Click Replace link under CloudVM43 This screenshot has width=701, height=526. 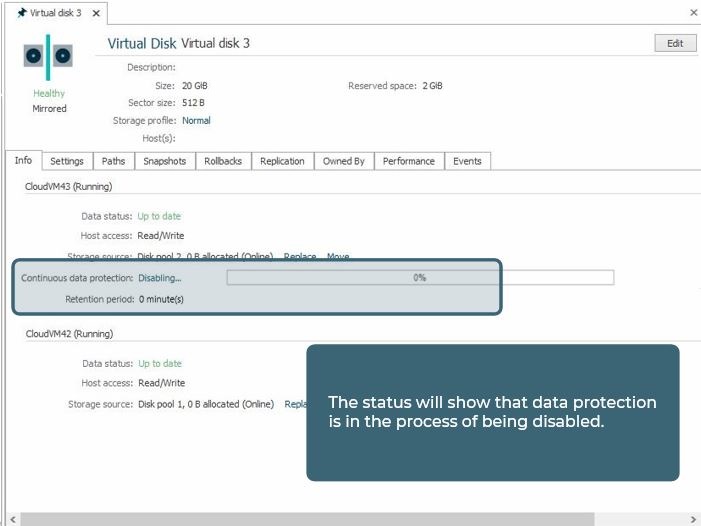click(x=300, y=257)
